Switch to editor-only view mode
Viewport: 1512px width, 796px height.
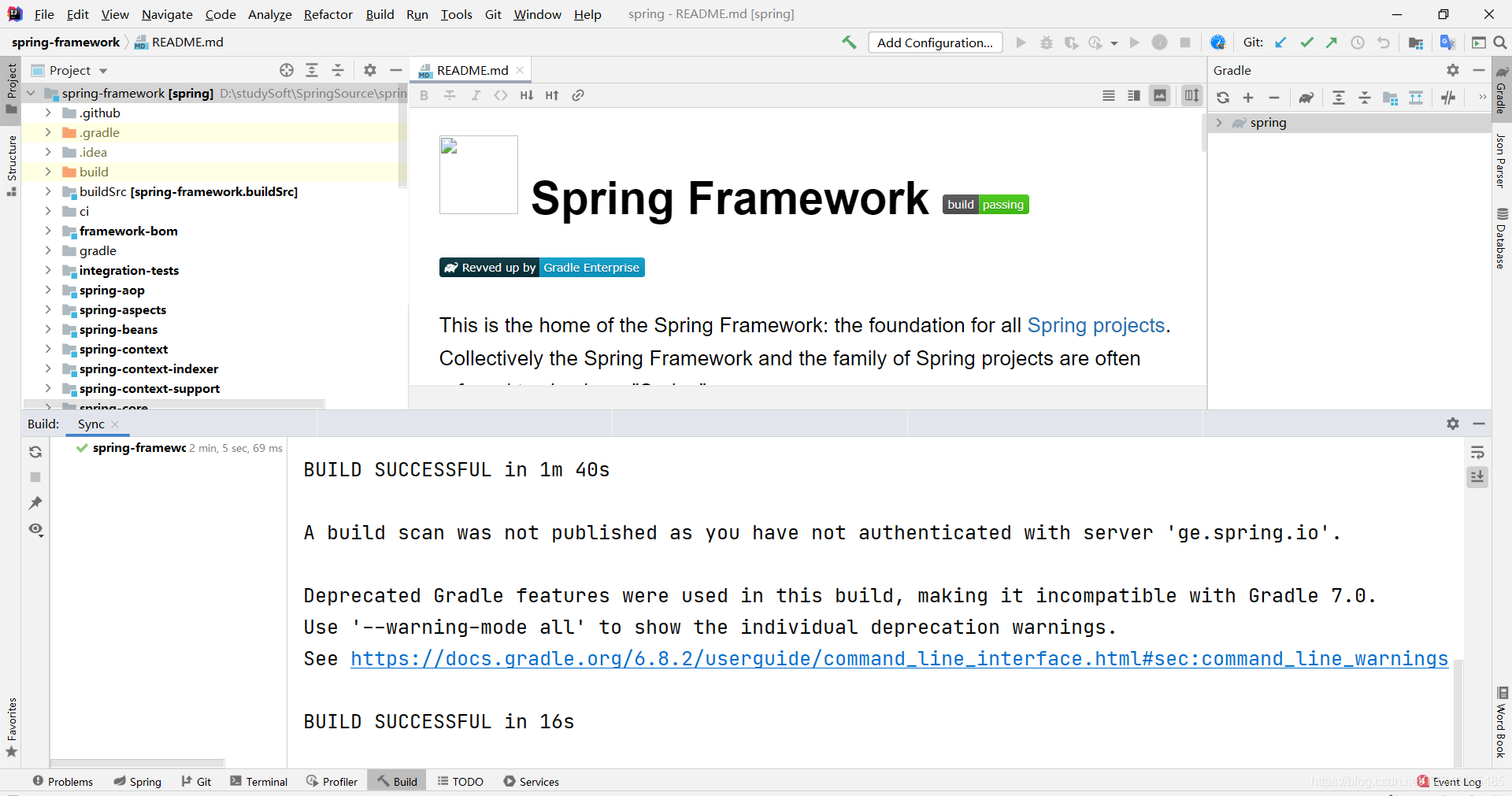pos(1109,95)
